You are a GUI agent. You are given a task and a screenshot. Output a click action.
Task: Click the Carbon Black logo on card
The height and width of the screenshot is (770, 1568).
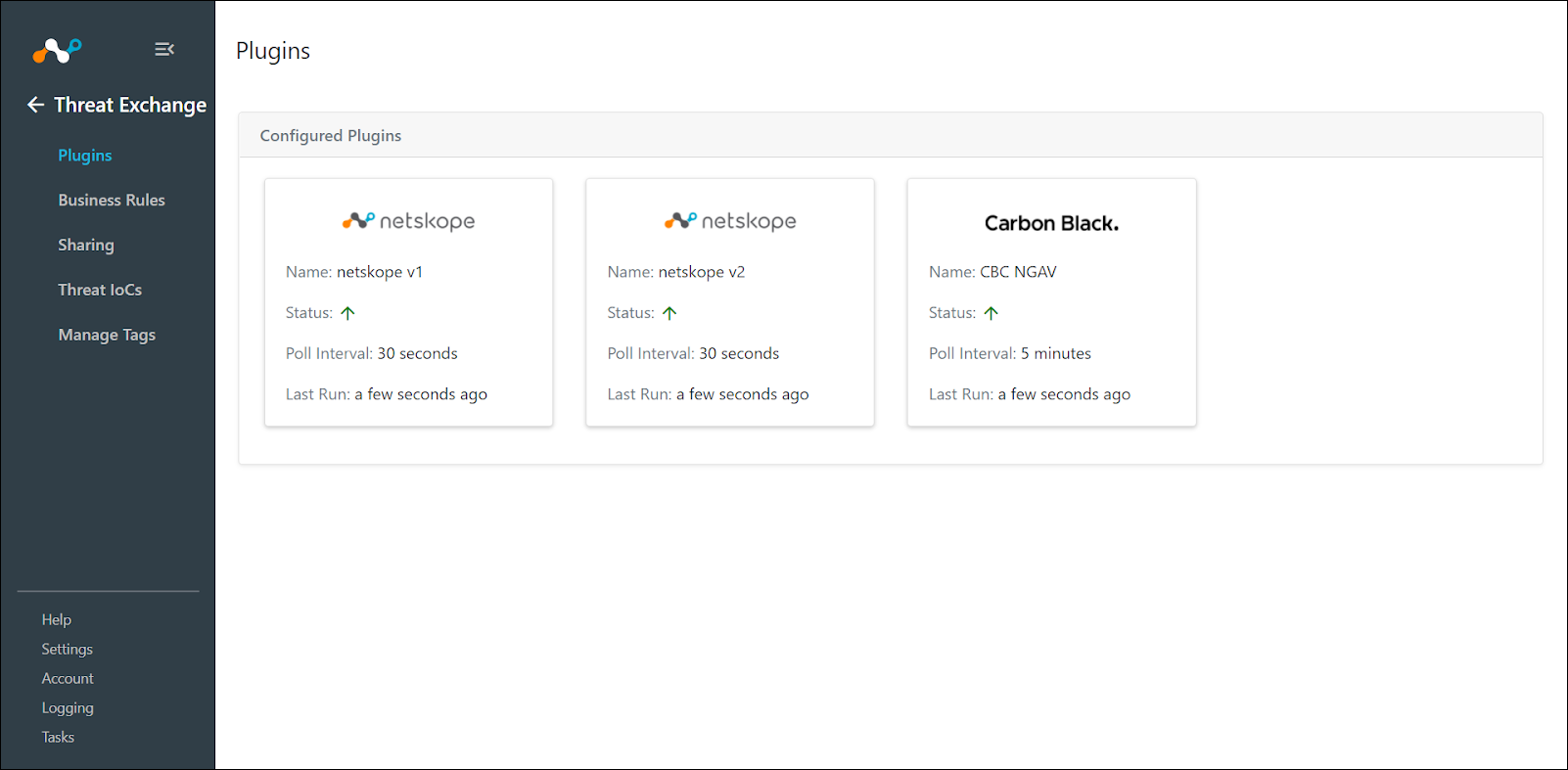pos(1051,223)
